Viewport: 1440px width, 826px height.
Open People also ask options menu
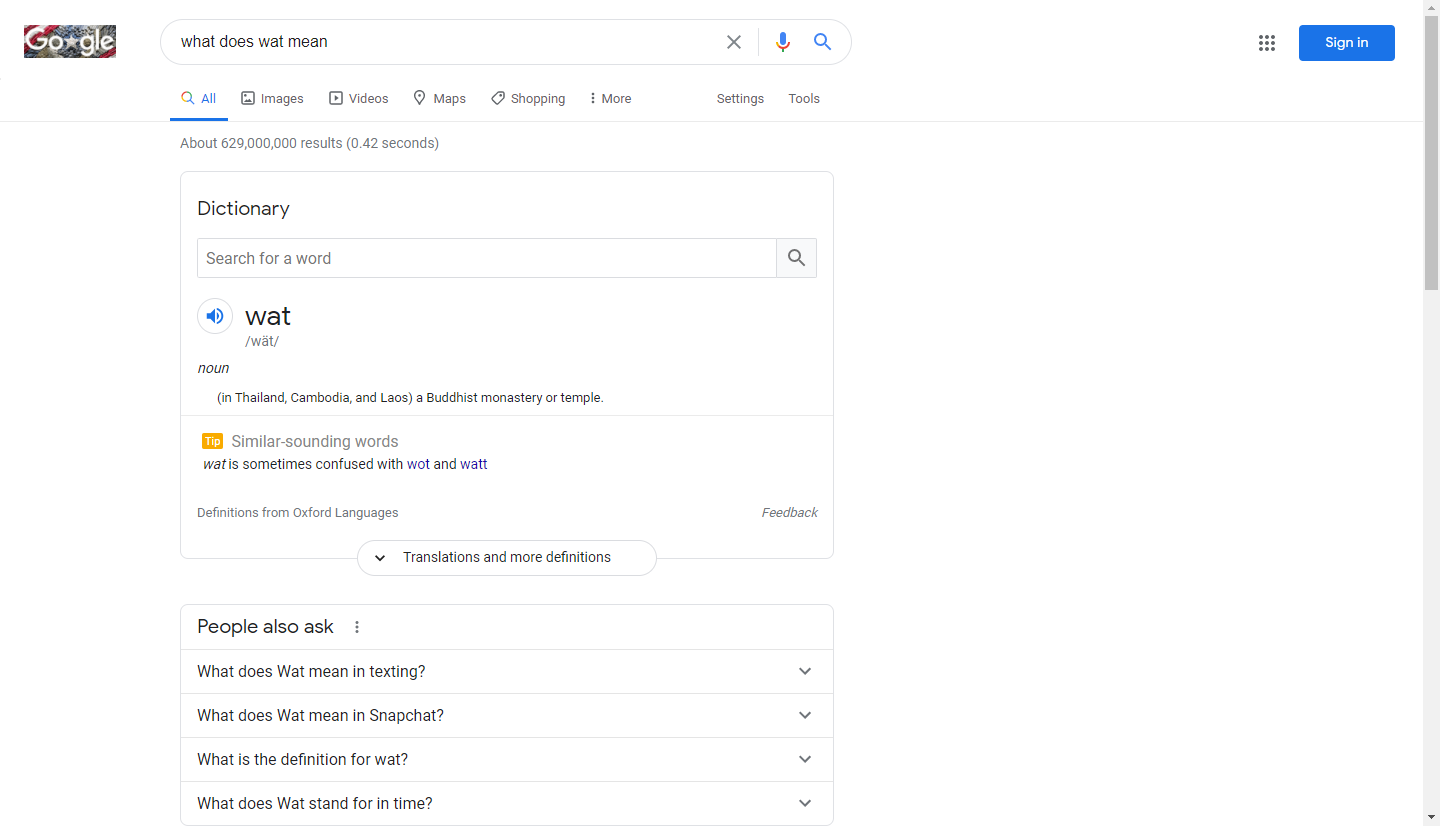(x=357, y=627)
